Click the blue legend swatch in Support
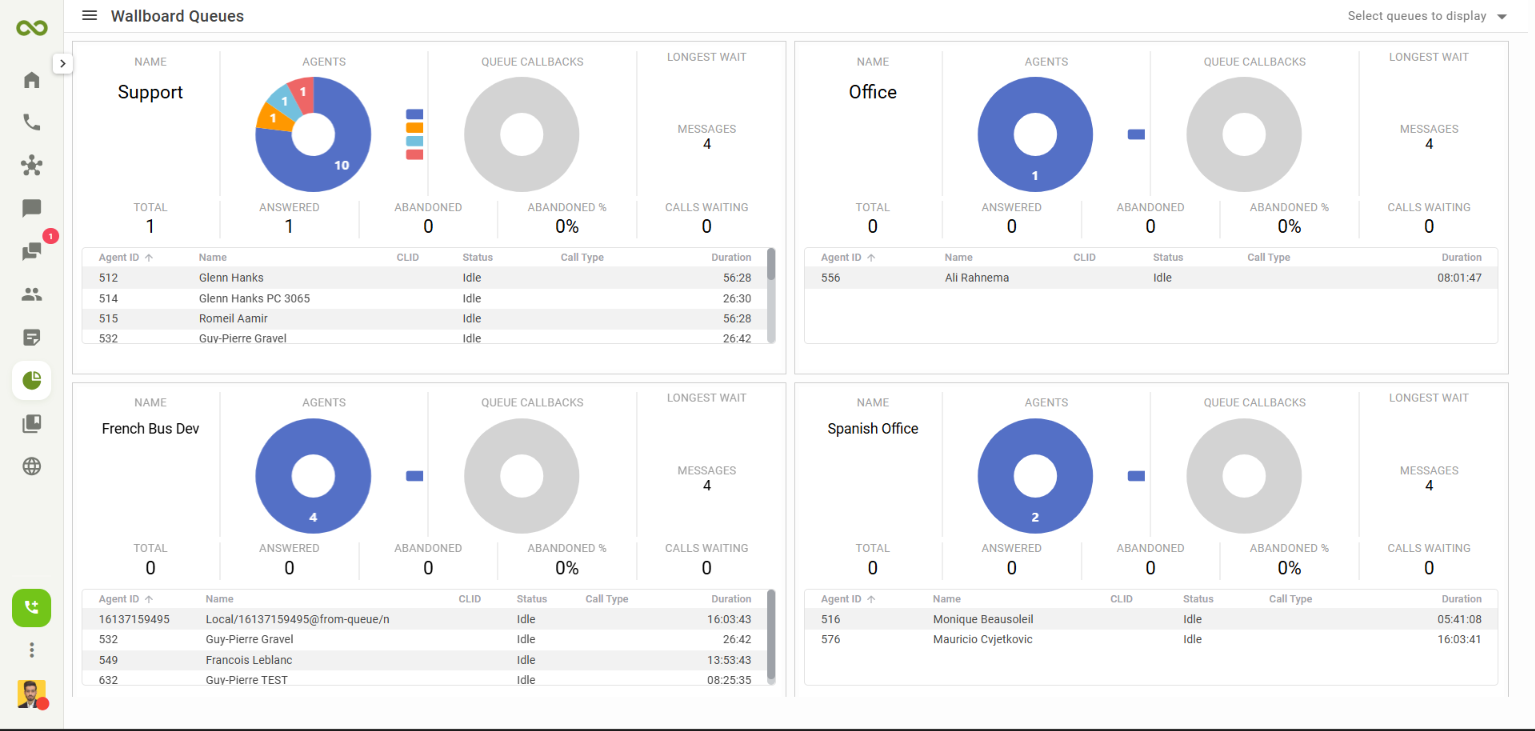This screenshot has width=1535, height=731. [x=415, y=115]
